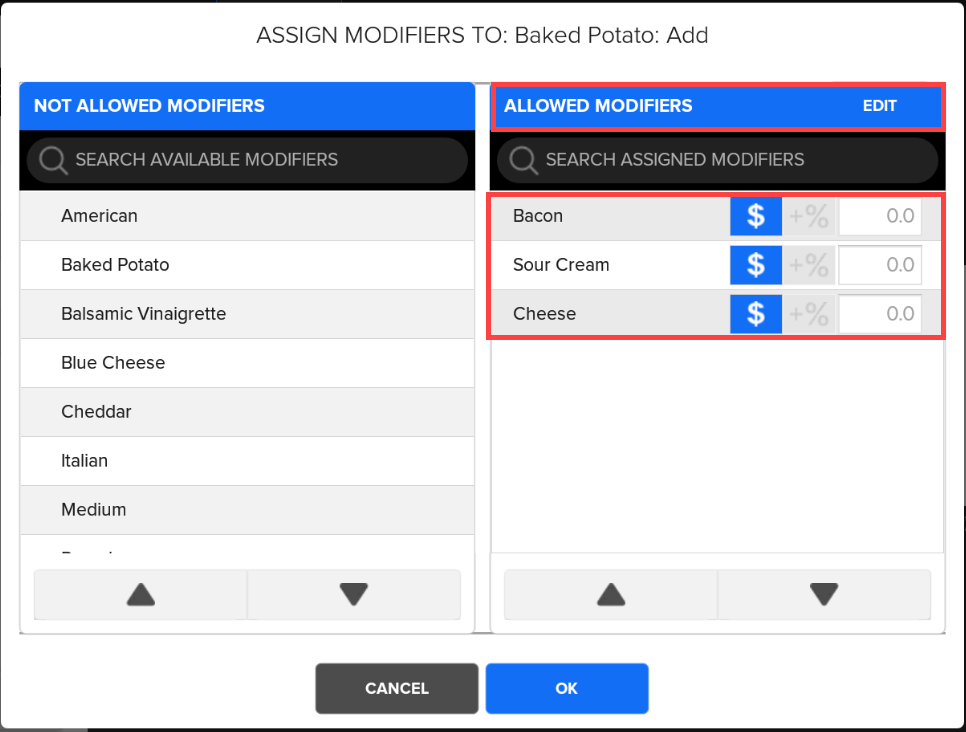Screen dimensions: 966x732
Task: Click the Cheese price amount field
Action: 880,314
